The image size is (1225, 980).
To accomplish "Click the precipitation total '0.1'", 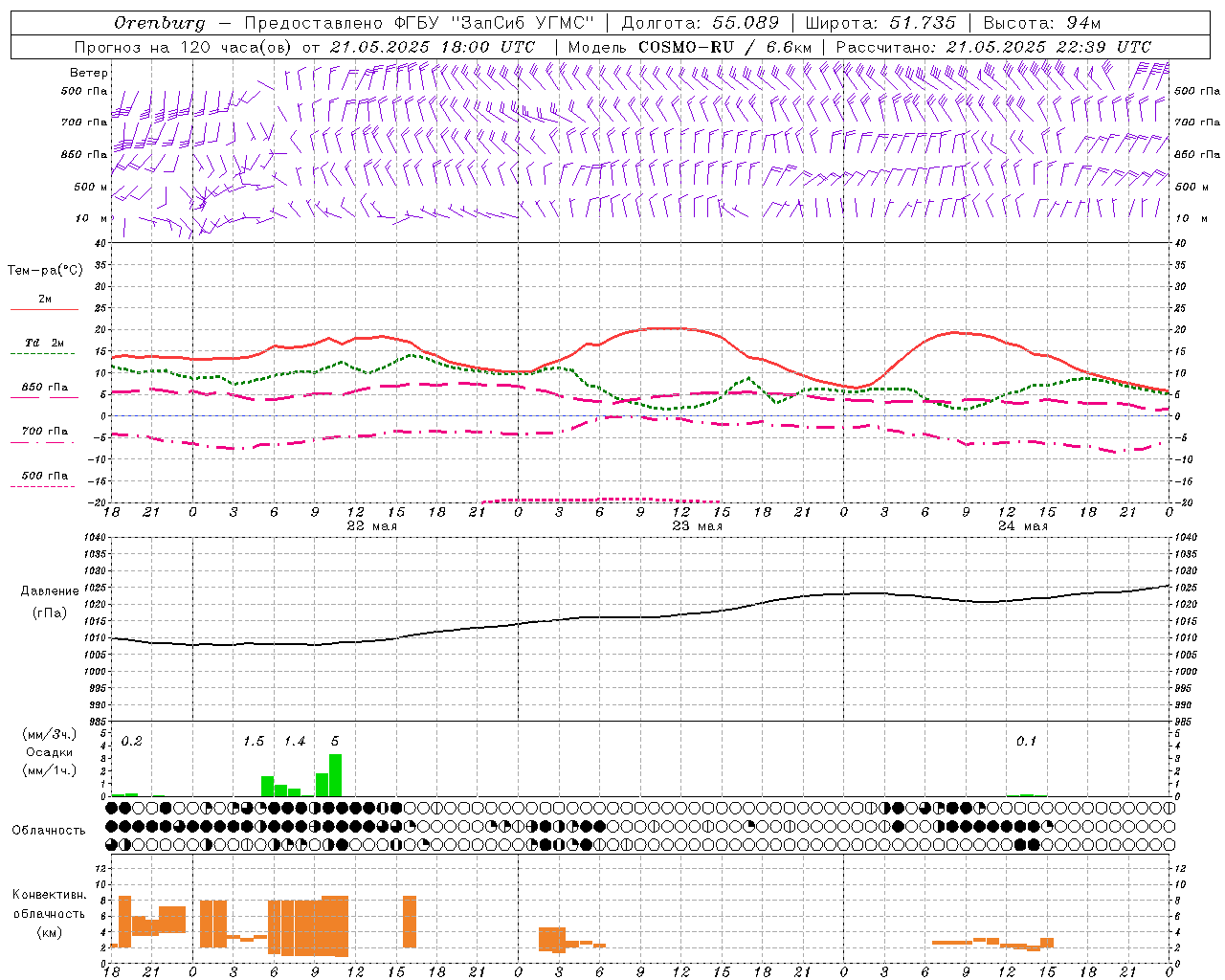I will pos(1026,742).
